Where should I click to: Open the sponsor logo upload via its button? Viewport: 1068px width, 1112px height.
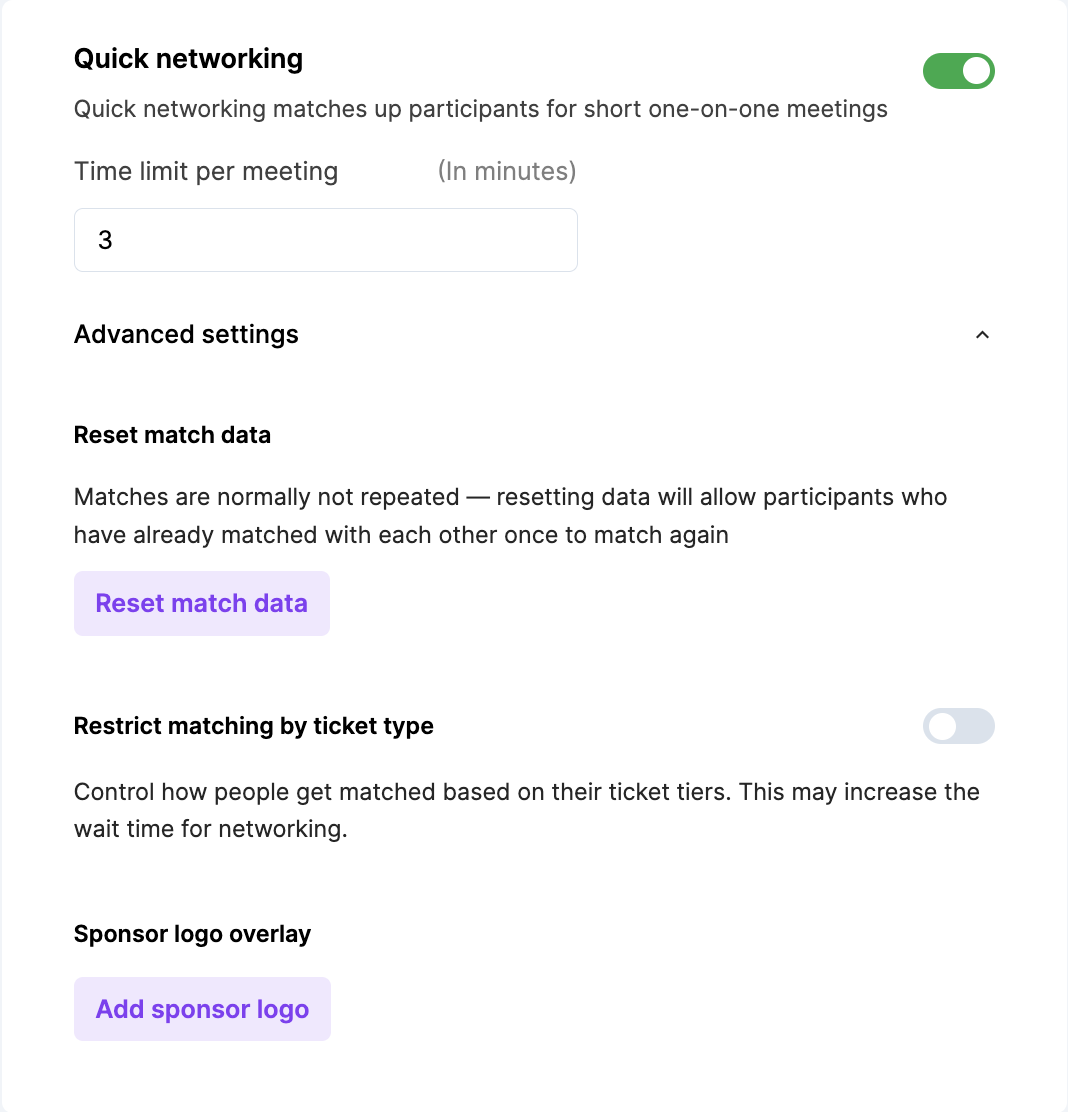click(202, 1008)
